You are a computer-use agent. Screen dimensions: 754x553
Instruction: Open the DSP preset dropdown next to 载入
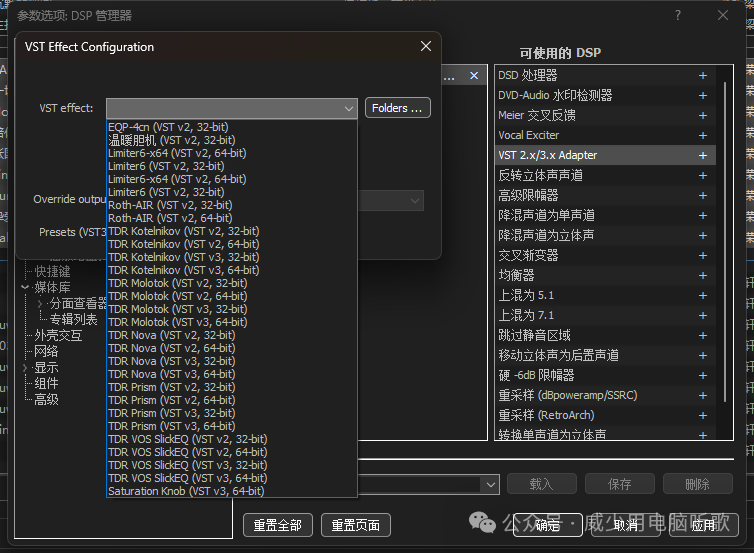click(x=490, y=484)
